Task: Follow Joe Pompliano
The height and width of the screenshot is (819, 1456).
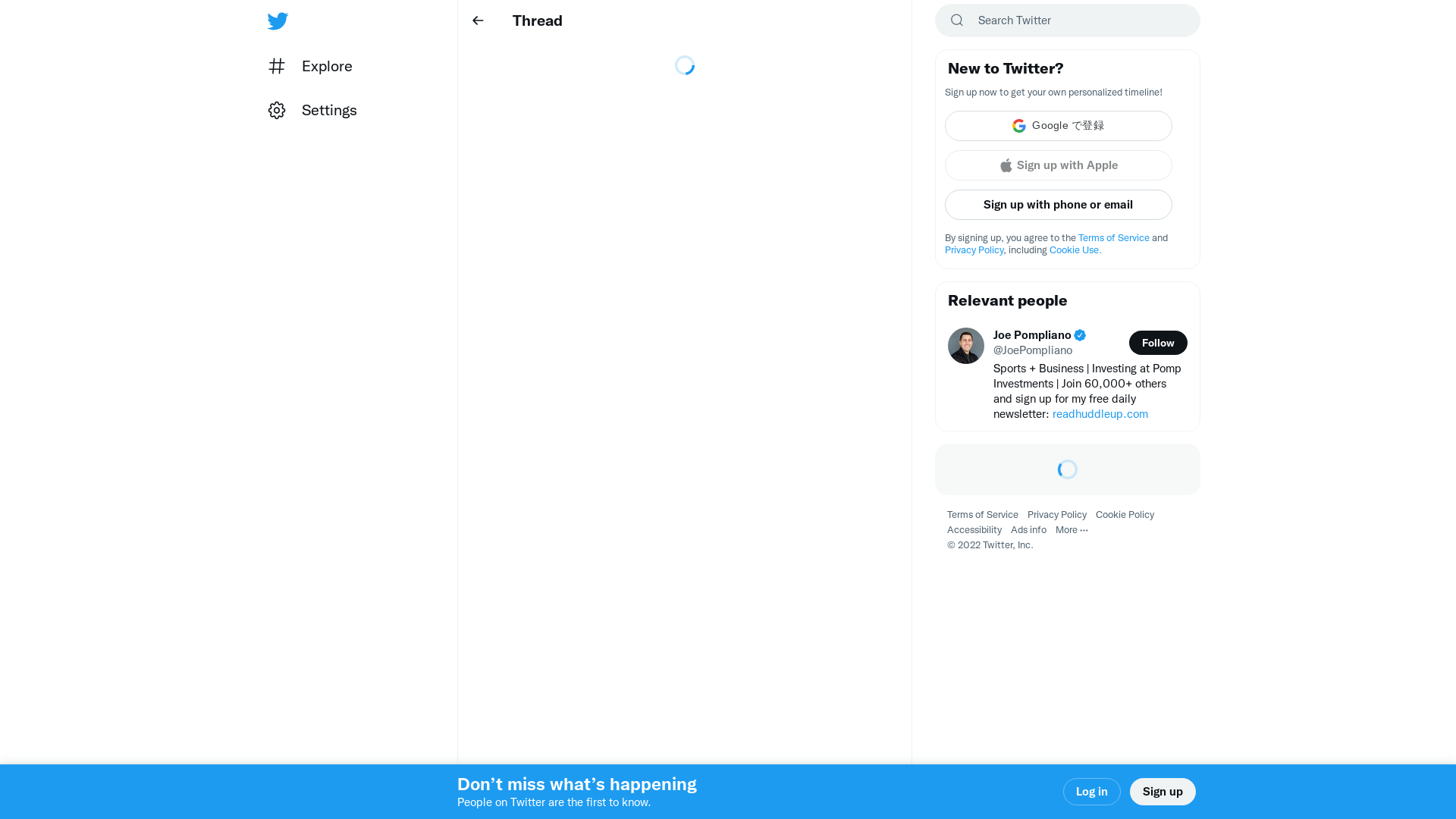Action: pyautogui.click(x=1158, y=343)
